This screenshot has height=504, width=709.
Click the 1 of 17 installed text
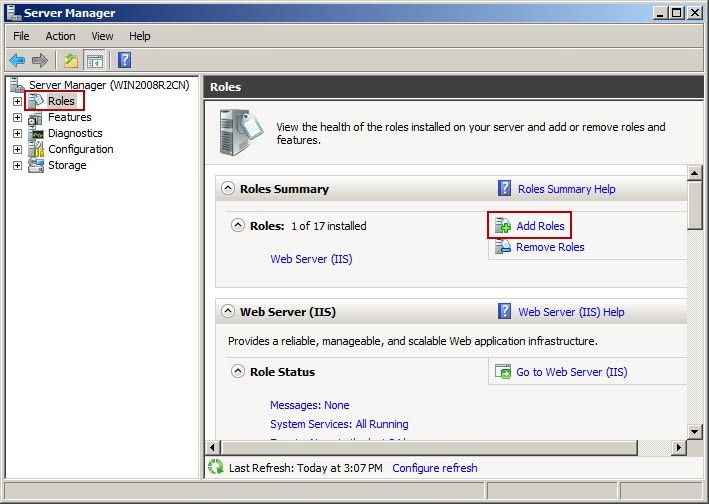[x=329, y=226]
